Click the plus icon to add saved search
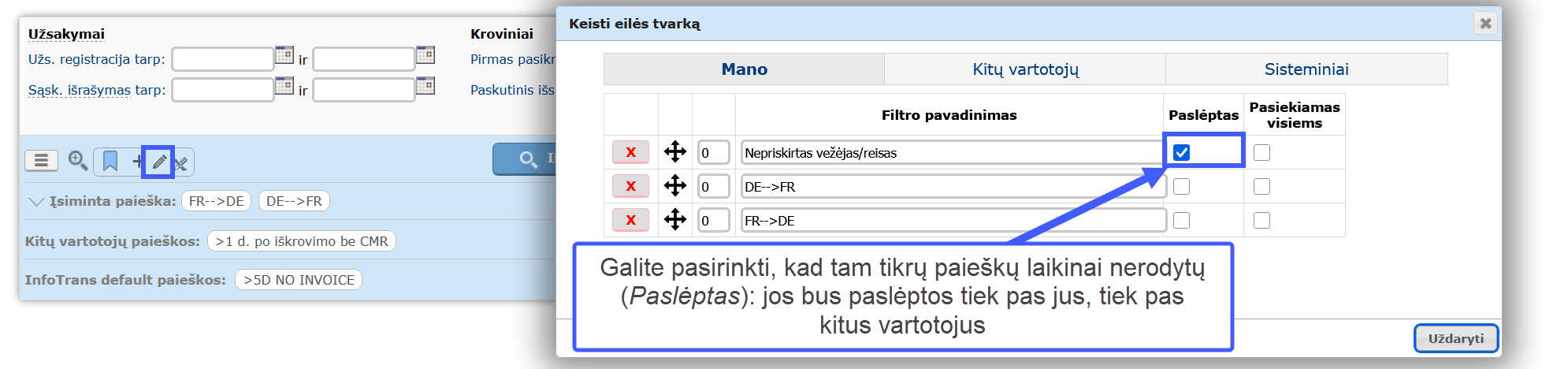This screenshot has width=1568, height=369. point(137,162)
